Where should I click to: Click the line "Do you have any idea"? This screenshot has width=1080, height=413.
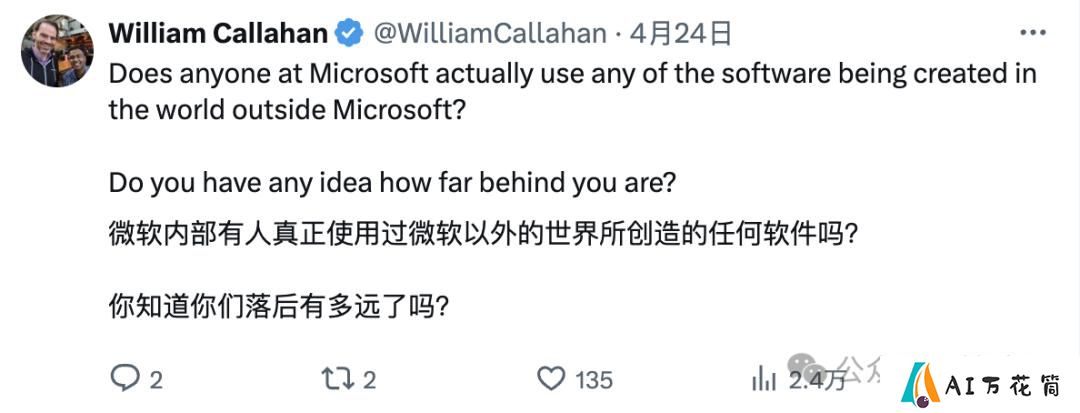392,182
